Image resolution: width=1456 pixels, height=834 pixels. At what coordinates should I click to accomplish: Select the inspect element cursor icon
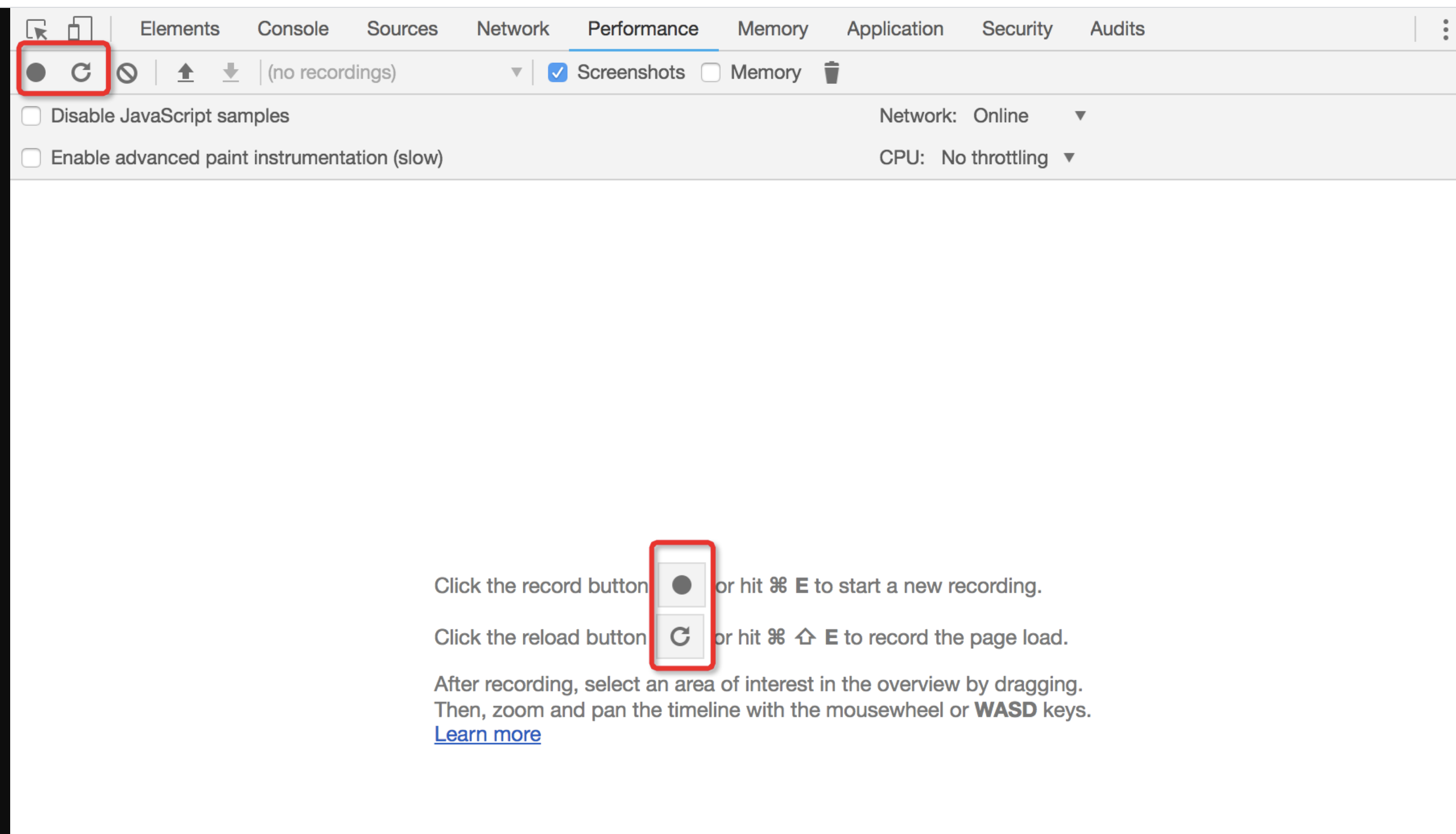point(37,29)
